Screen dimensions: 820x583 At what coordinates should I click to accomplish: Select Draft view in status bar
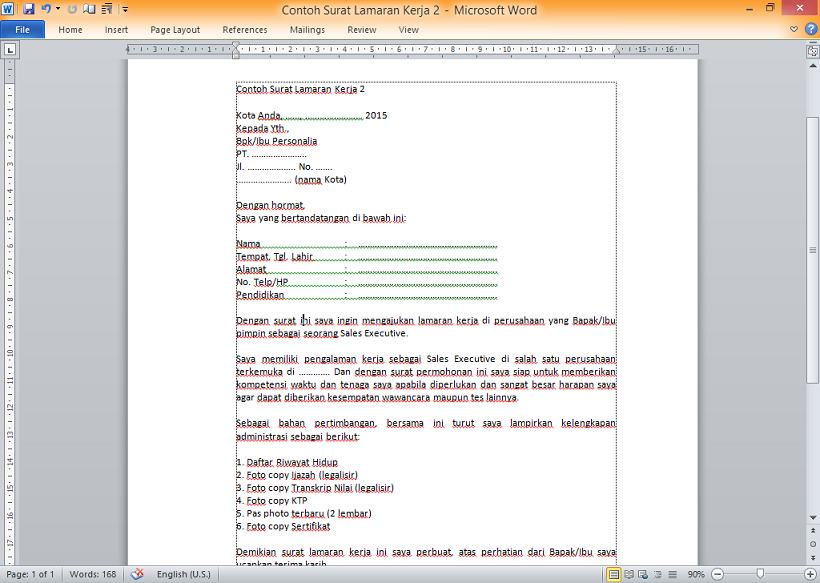(x=671, y=574)
